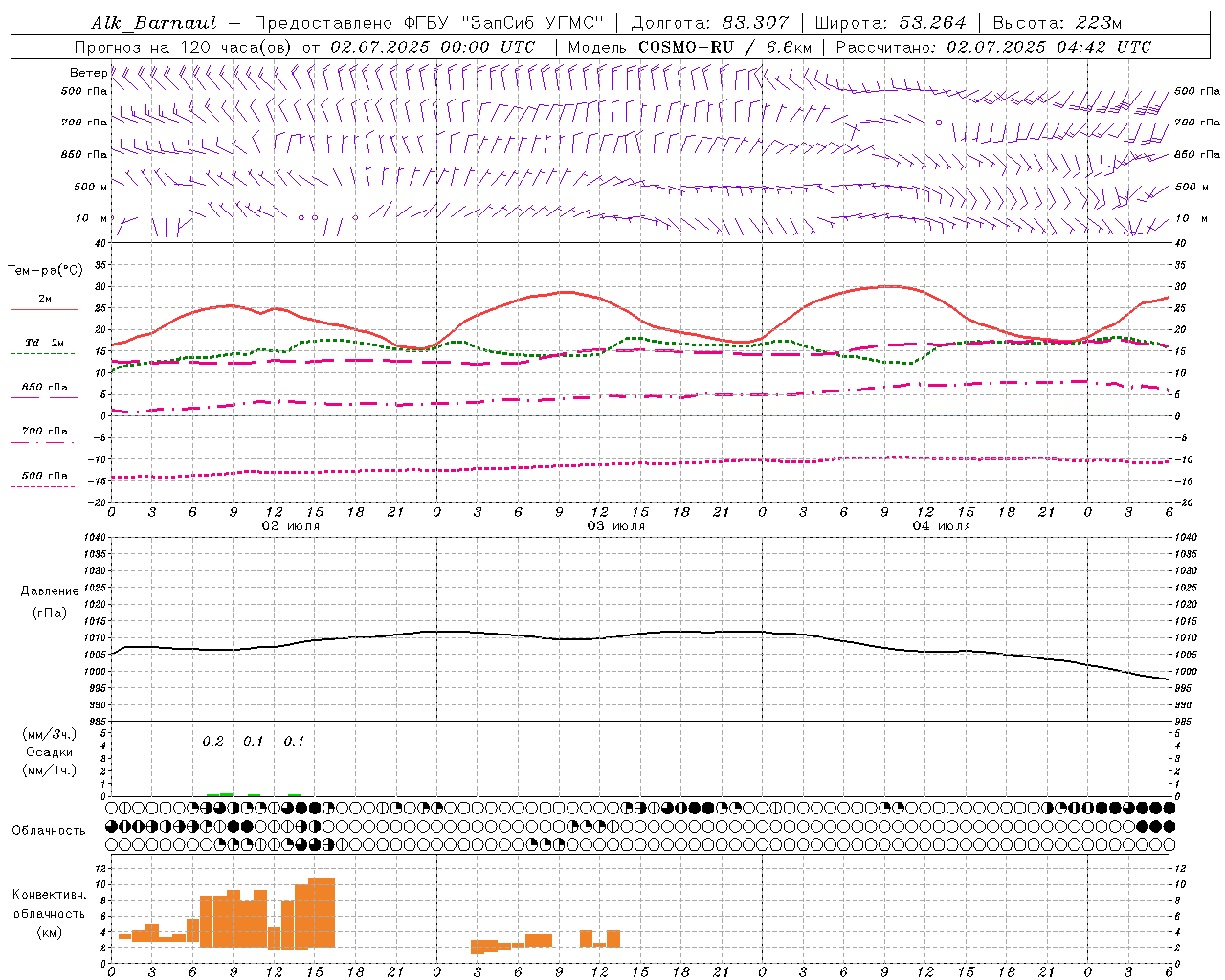Click the 04 июля date label
Screen dimensions: 1225x980
[x=942, y=526]
